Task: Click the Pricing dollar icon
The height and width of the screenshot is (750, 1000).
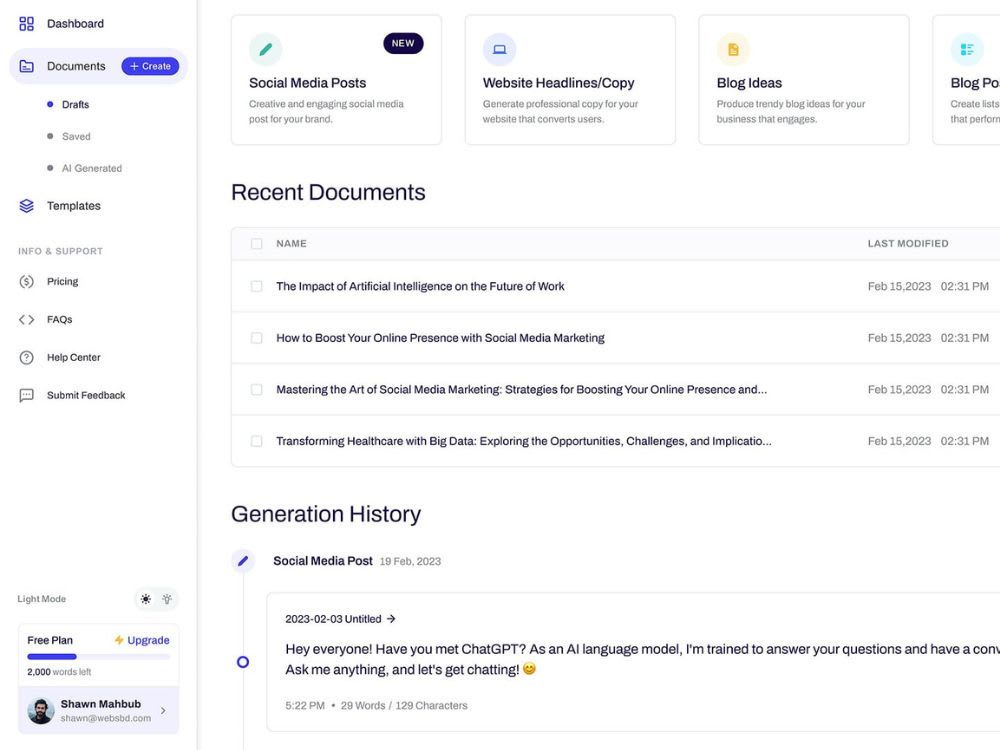Action: tap(26, 281)
